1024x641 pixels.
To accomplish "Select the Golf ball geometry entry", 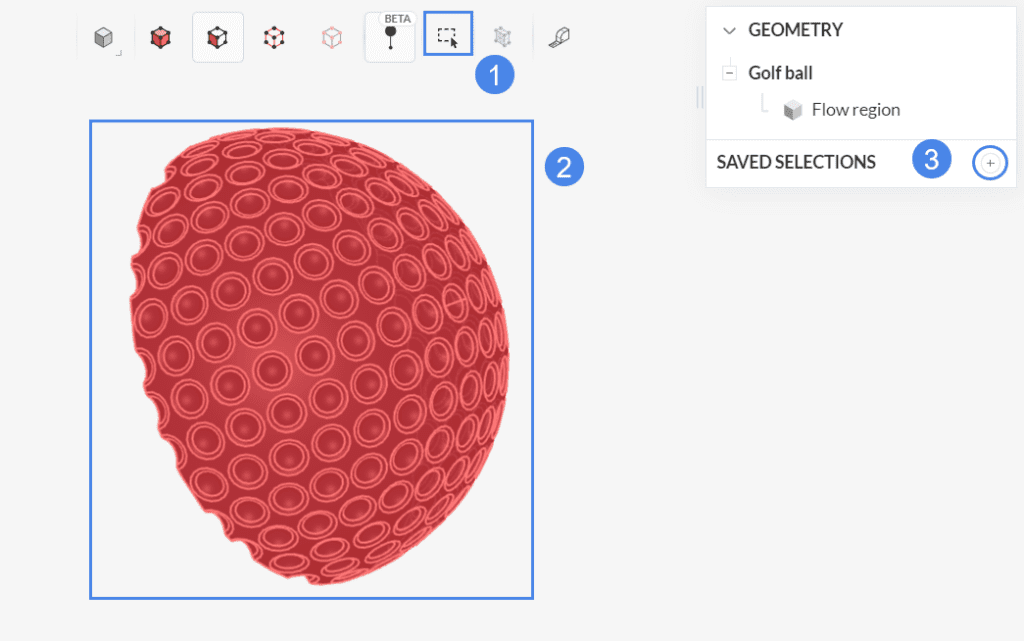I will (x=780, y=72).
